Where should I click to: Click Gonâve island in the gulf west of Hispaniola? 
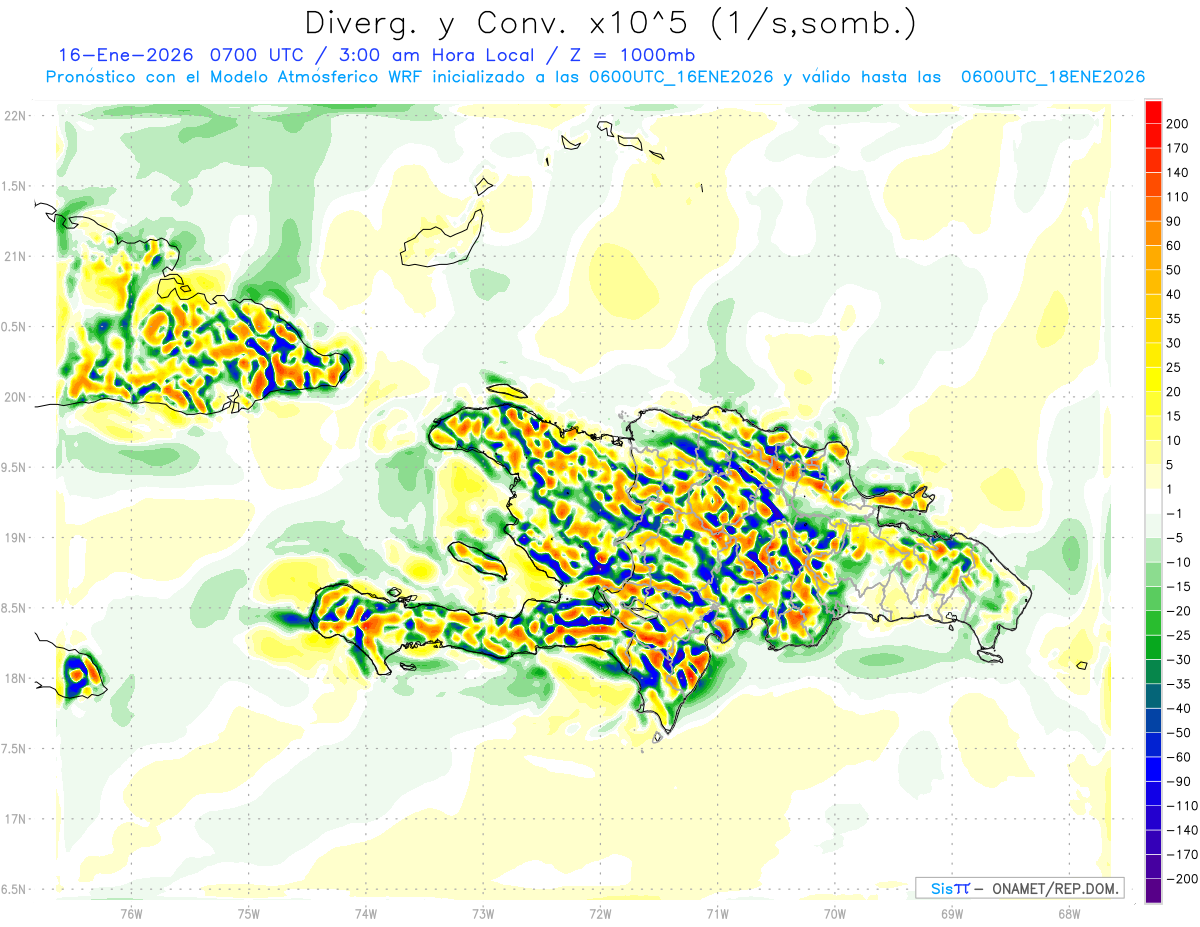click(x=477, y=559)
